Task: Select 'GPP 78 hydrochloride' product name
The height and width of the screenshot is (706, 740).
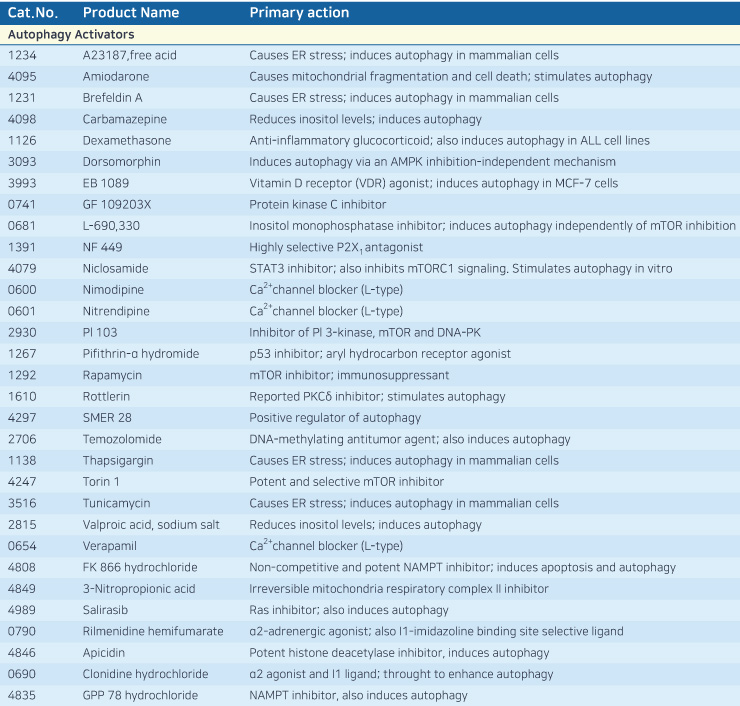Action: click(x=140, y=695)
